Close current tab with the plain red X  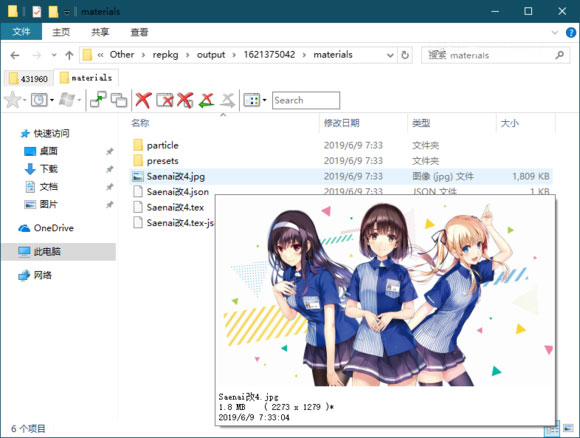tap(143, 100)
